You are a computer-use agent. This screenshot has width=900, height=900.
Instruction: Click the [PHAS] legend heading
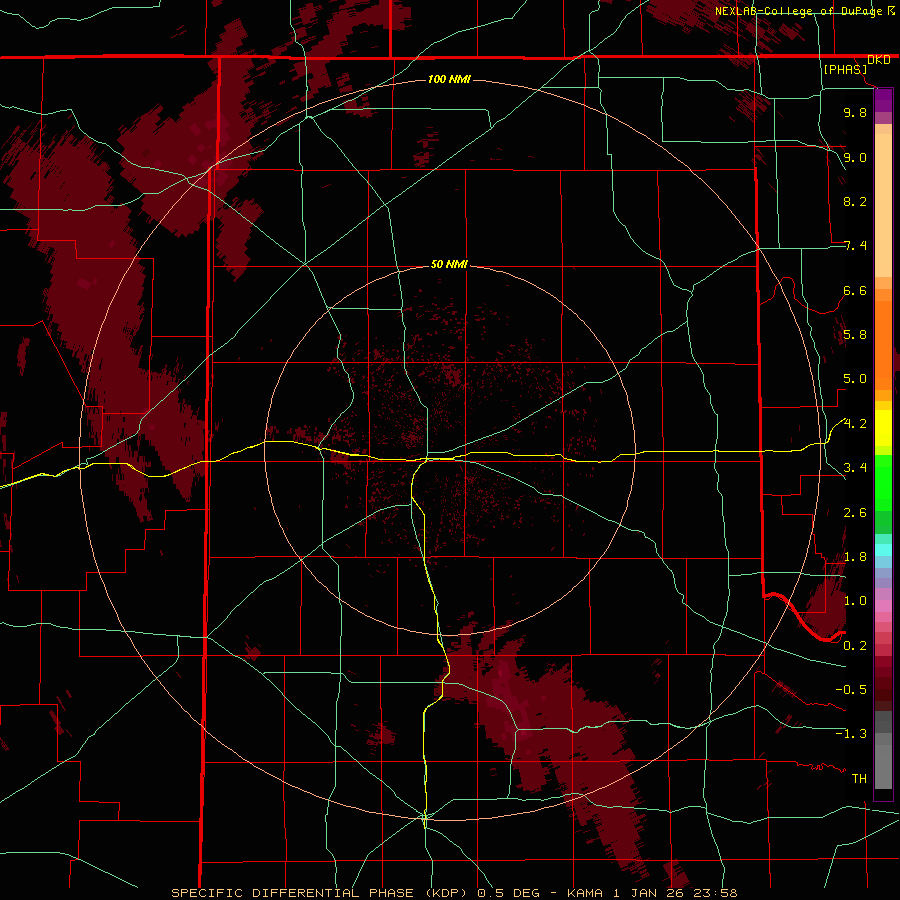tap(845, 69)
